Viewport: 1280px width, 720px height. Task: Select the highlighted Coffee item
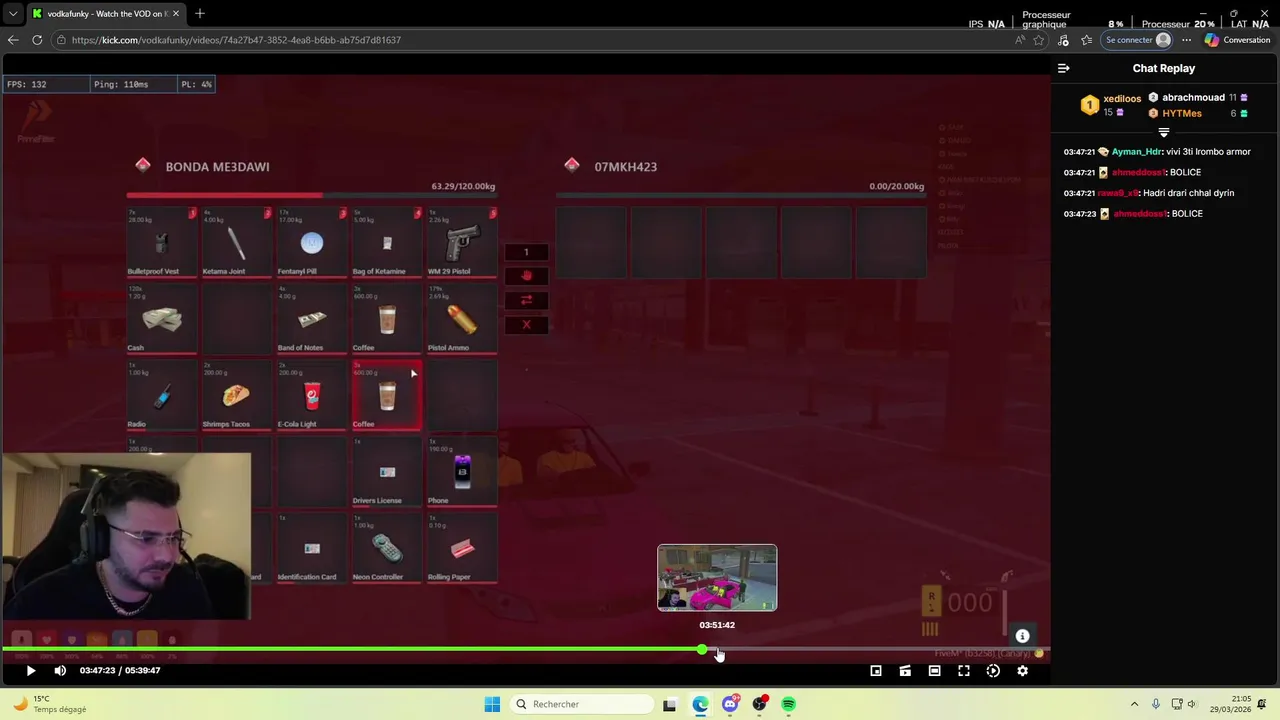[387, 395]
